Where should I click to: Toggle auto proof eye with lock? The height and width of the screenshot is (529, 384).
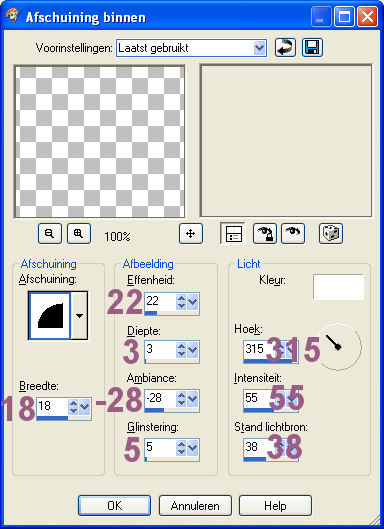(265, 233)
